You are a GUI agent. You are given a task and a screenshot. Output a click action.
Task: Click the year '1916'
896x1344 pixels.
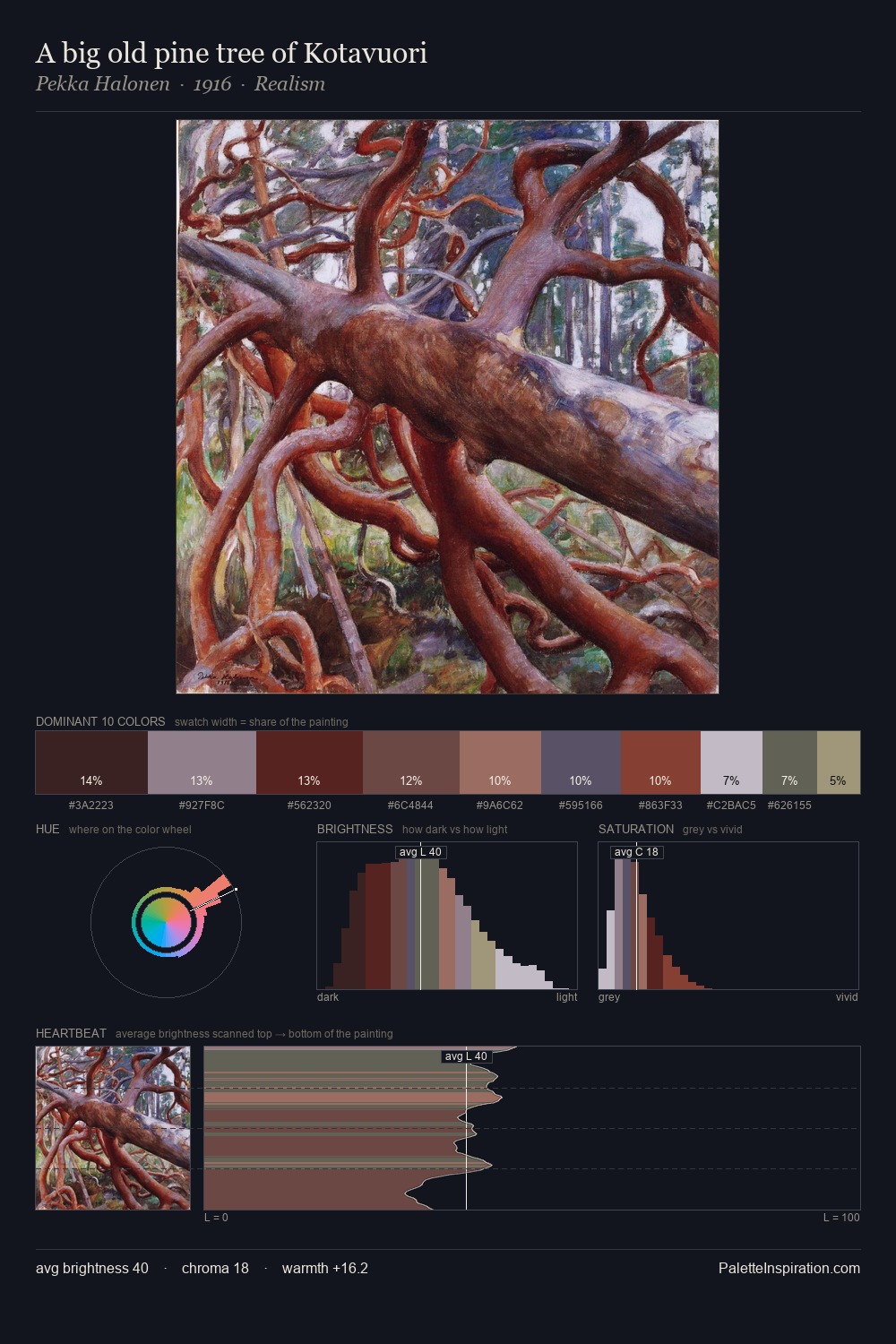[x=212, y=84]
